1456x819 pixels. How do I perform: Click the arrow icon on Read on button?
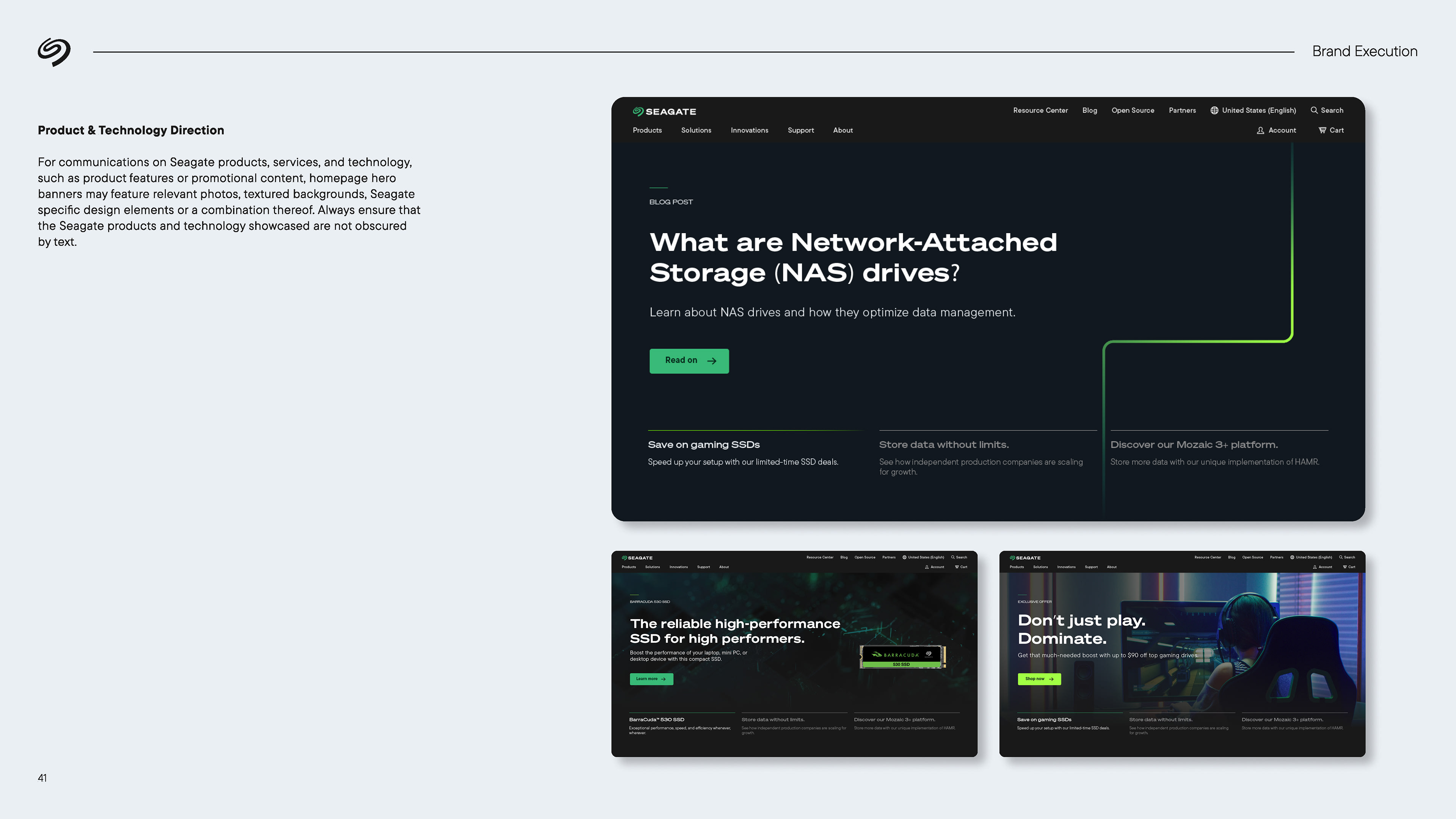pos(712,361)
